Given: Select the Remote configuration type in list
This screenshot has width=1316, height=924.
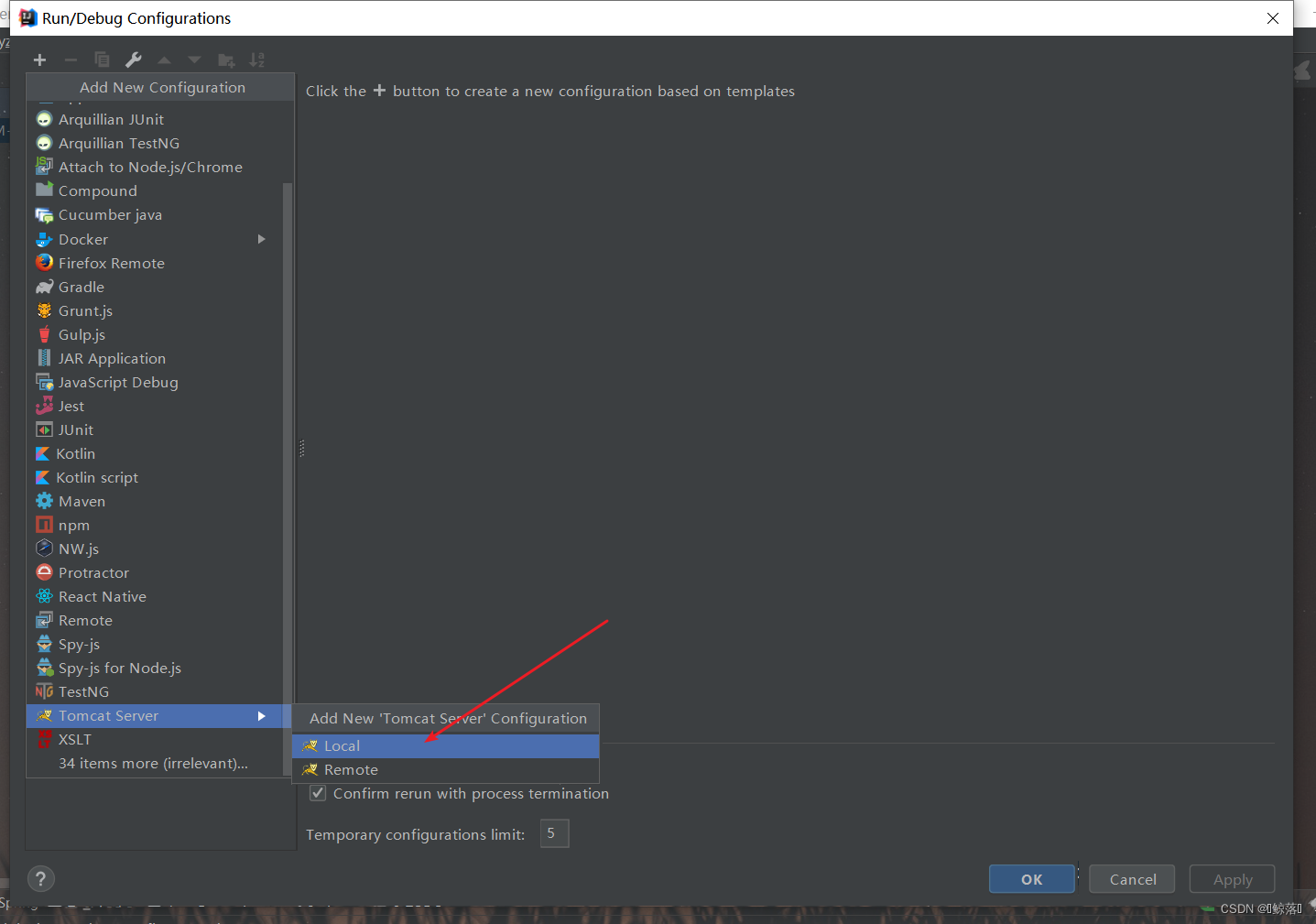Looking at the screenshot, I should click(155, 620).
